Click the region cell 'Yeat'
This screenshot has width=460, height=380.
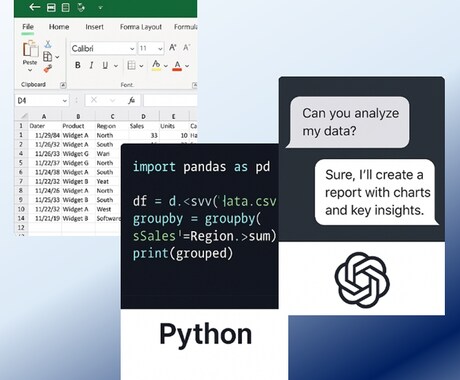108,181
